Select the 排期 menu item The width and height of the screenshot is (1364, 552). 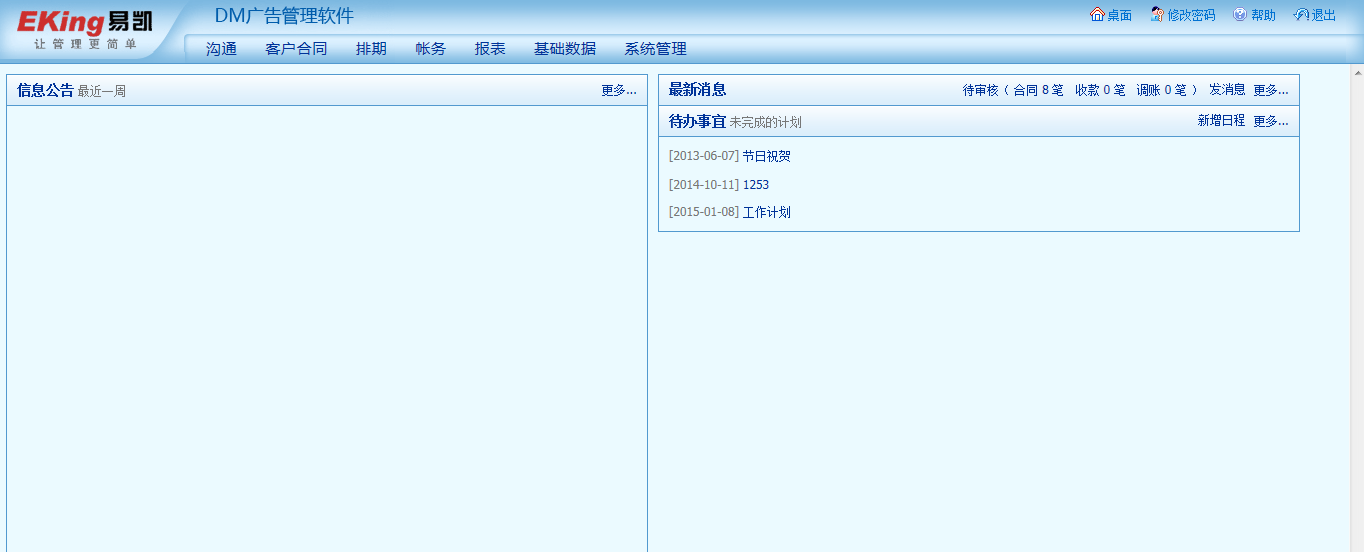pos(371,49)
